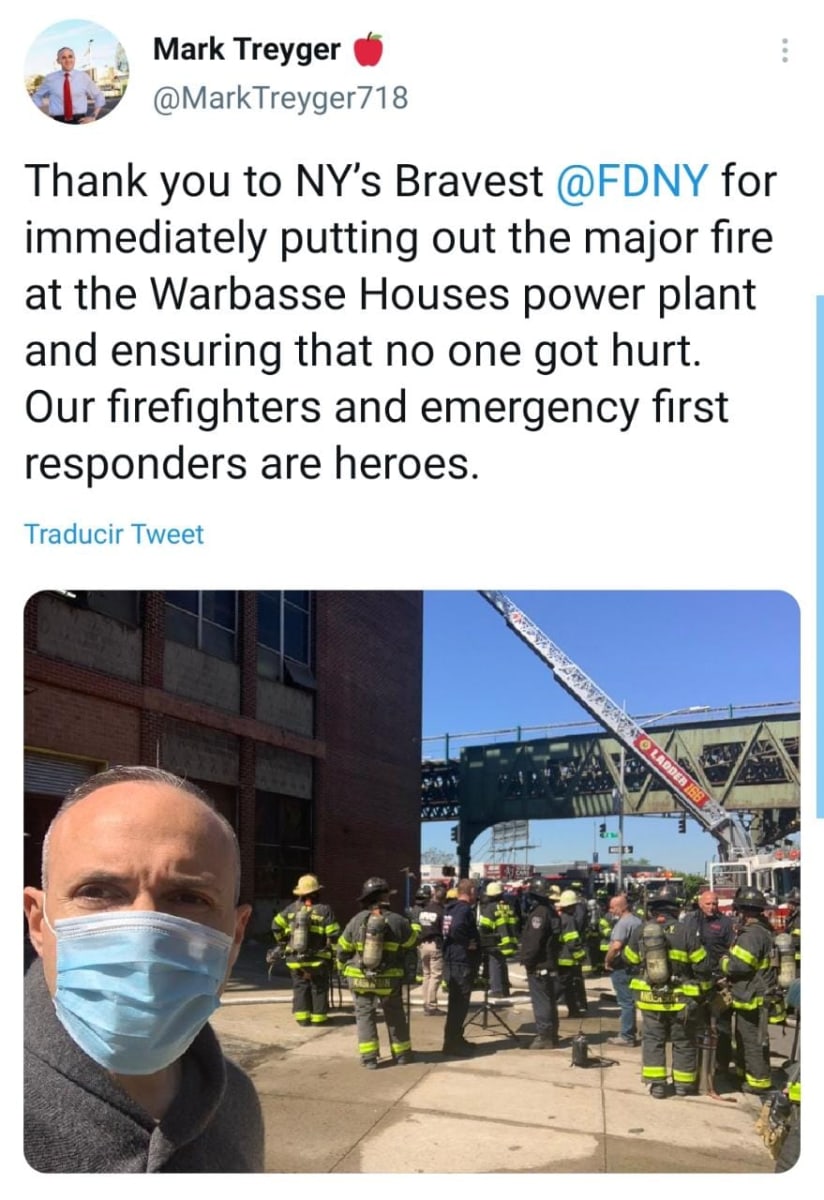
Task: Open the @FDNY mention link
Action: (630, 182)
